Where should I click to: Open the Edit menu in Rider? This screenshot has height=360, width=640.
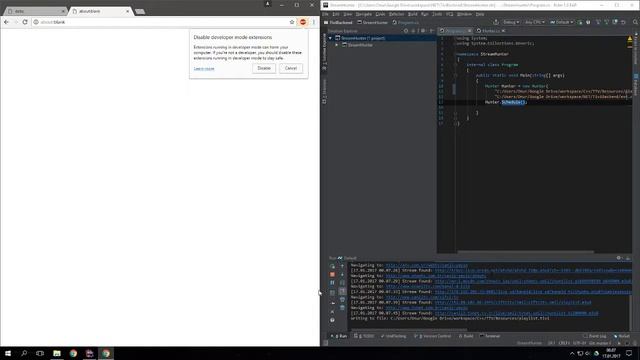pyautogui.click(x=336, y=14)
